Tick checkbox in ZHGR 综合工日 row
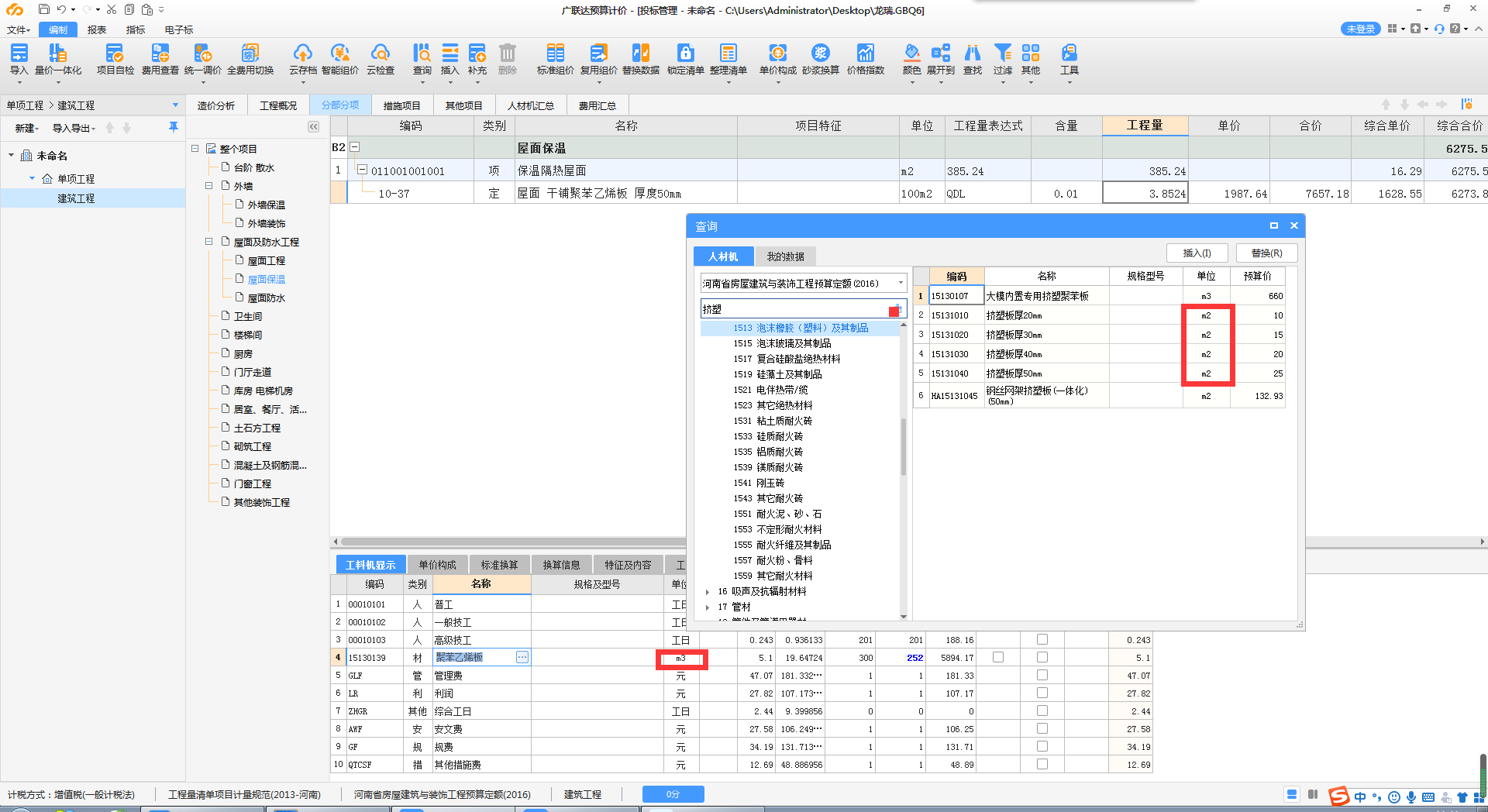This screenshot has width=1488, height=812. click(x=1042, y=710)
